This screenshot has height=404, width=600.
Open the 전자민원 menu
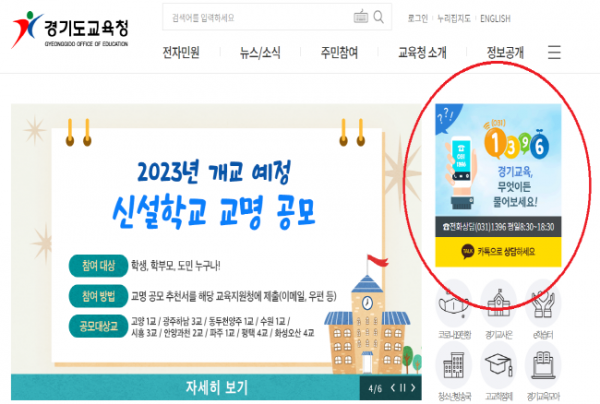(181, 52)
